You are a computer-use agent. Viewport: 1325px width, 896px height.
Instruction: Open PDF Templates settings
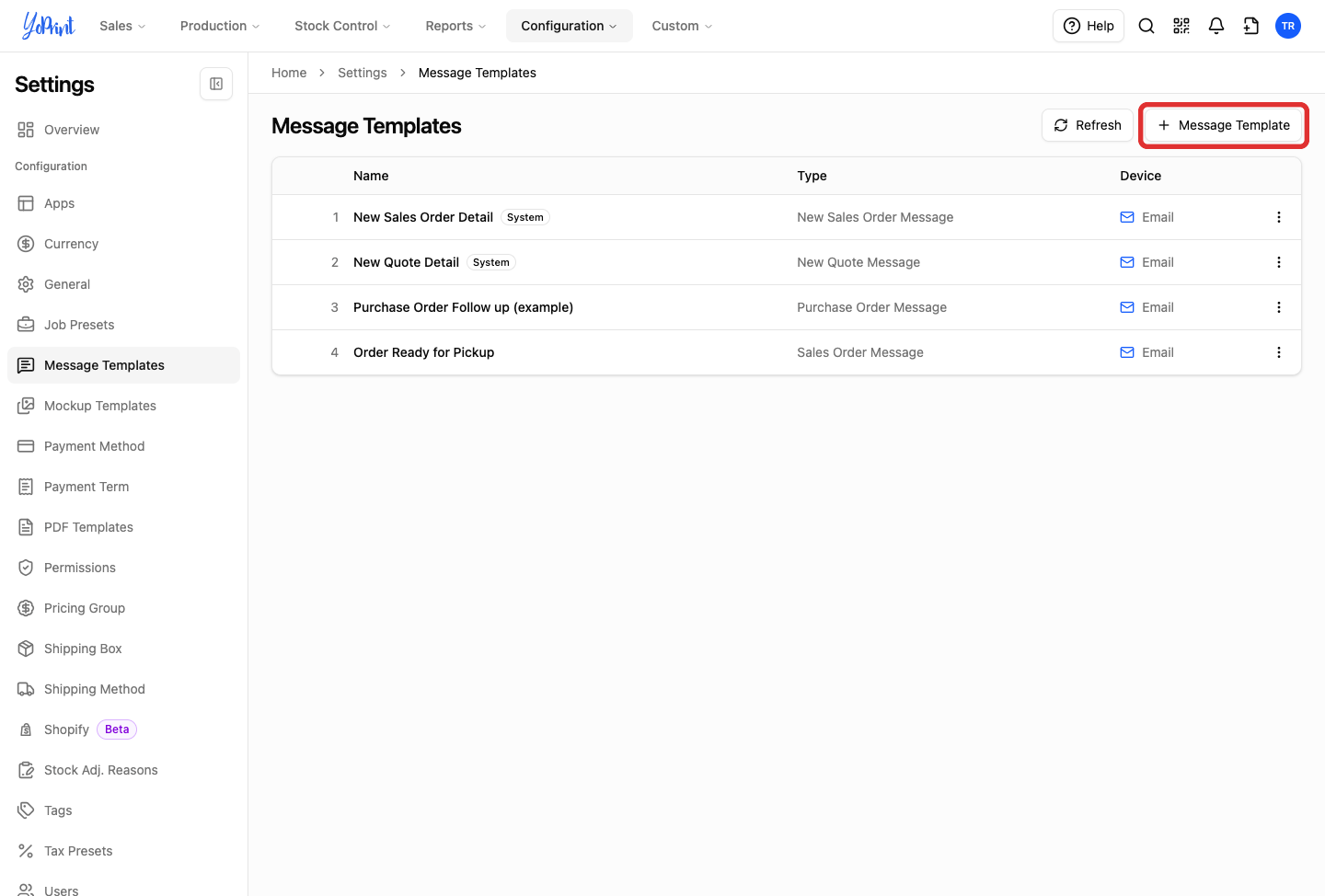123,527
